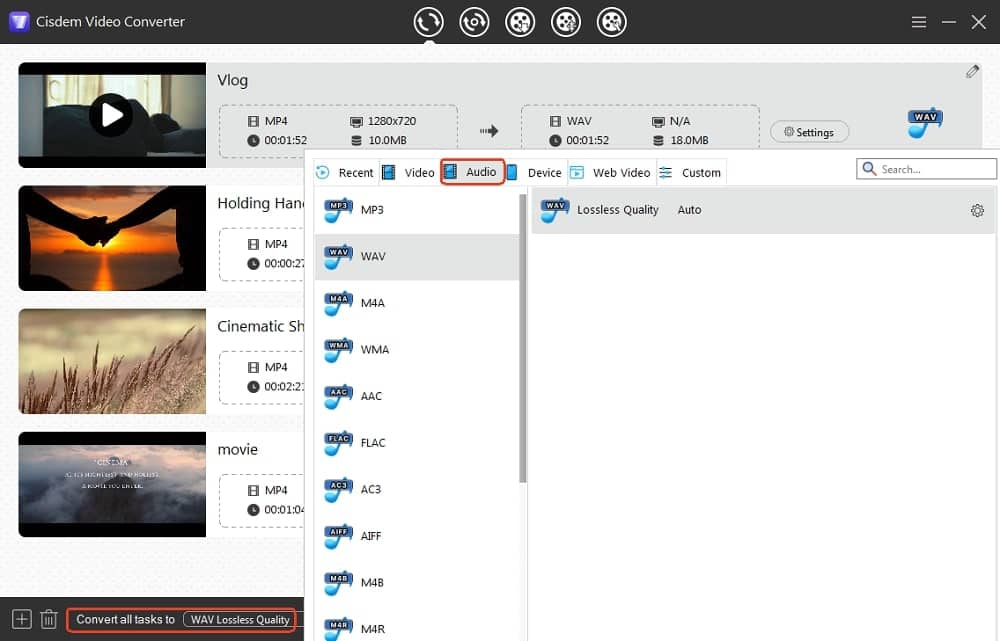The width and height of the screenshot is (1000, 641).
Task: Click the Settings button for Vlog
Action: pyautogui.click(x=809, y=132)
